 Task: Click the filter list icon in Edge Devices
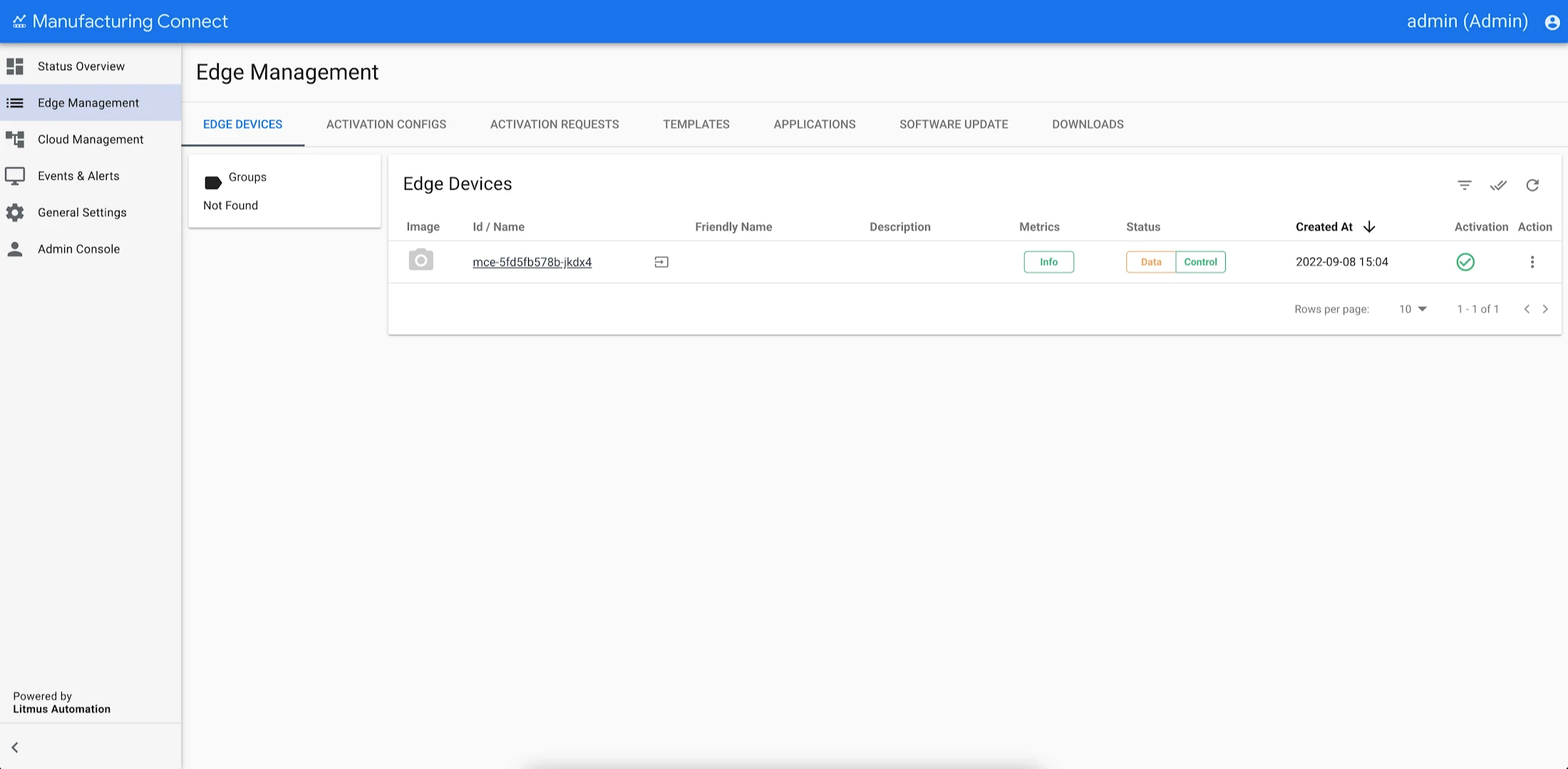[x=1464, y=185]
